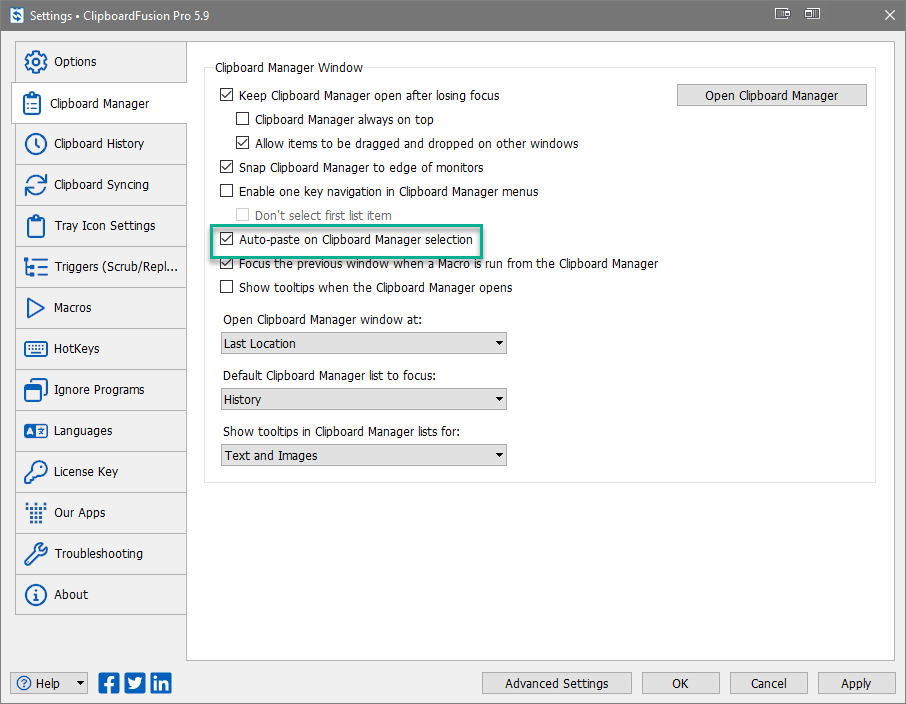The width and height of the screenshot is (906, 704).
Task: Select Macros in the sidebar
Action: coord(97,308)
